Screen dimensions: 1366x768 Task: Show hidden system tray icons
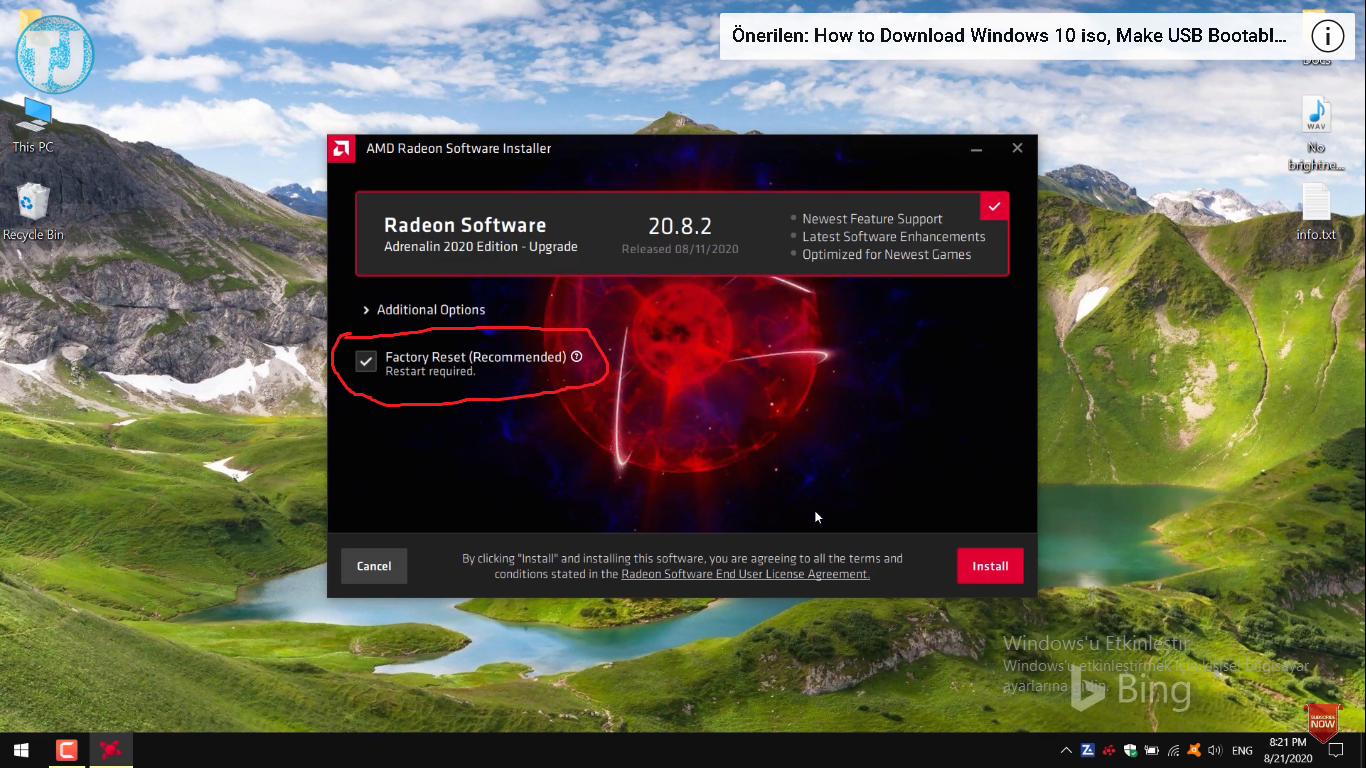pyautogui.click(x=1066, y=750)
